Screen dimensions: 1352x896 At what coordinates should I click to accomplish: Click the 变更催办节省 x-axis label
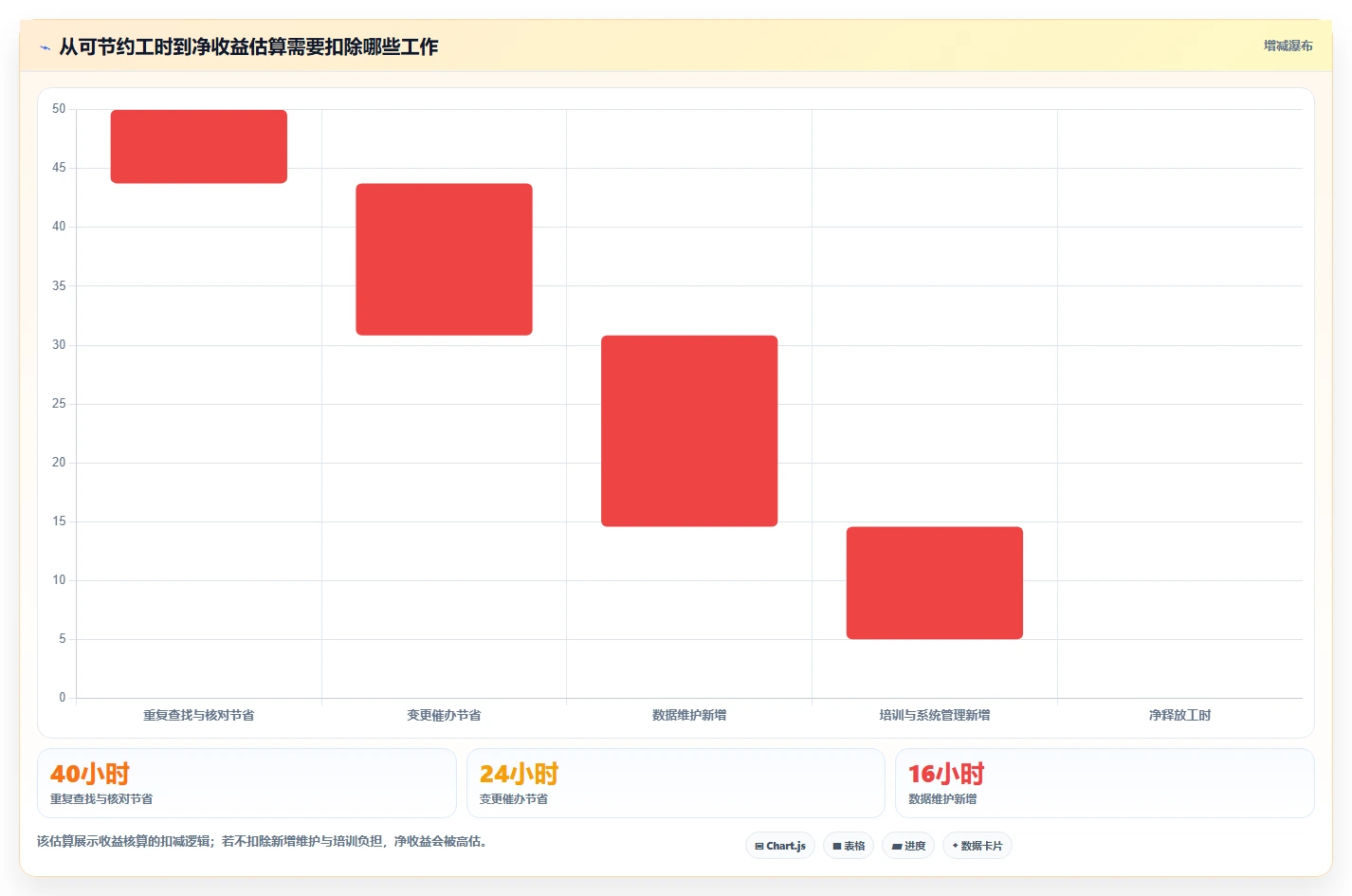coord(444,715)
